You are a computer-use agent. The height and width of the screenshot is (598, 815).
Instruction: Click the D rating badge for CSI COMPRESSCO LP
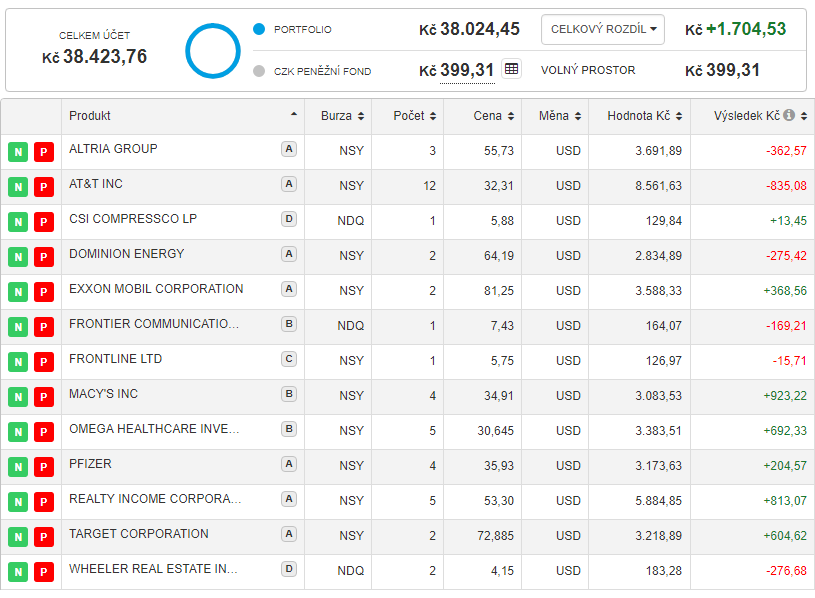coord(289,219)
